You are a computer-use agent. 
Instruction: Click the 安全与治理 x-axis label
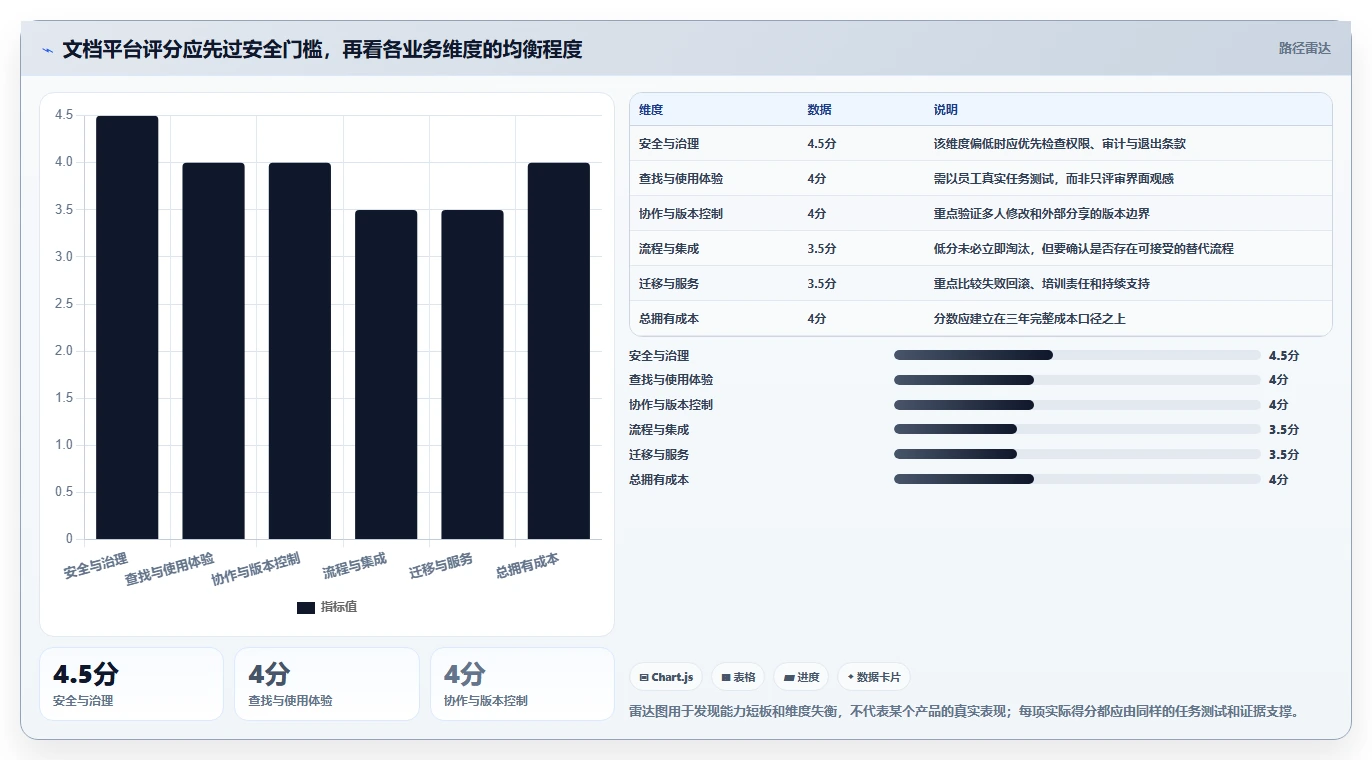pyautogui.click(x=96, y=566)
